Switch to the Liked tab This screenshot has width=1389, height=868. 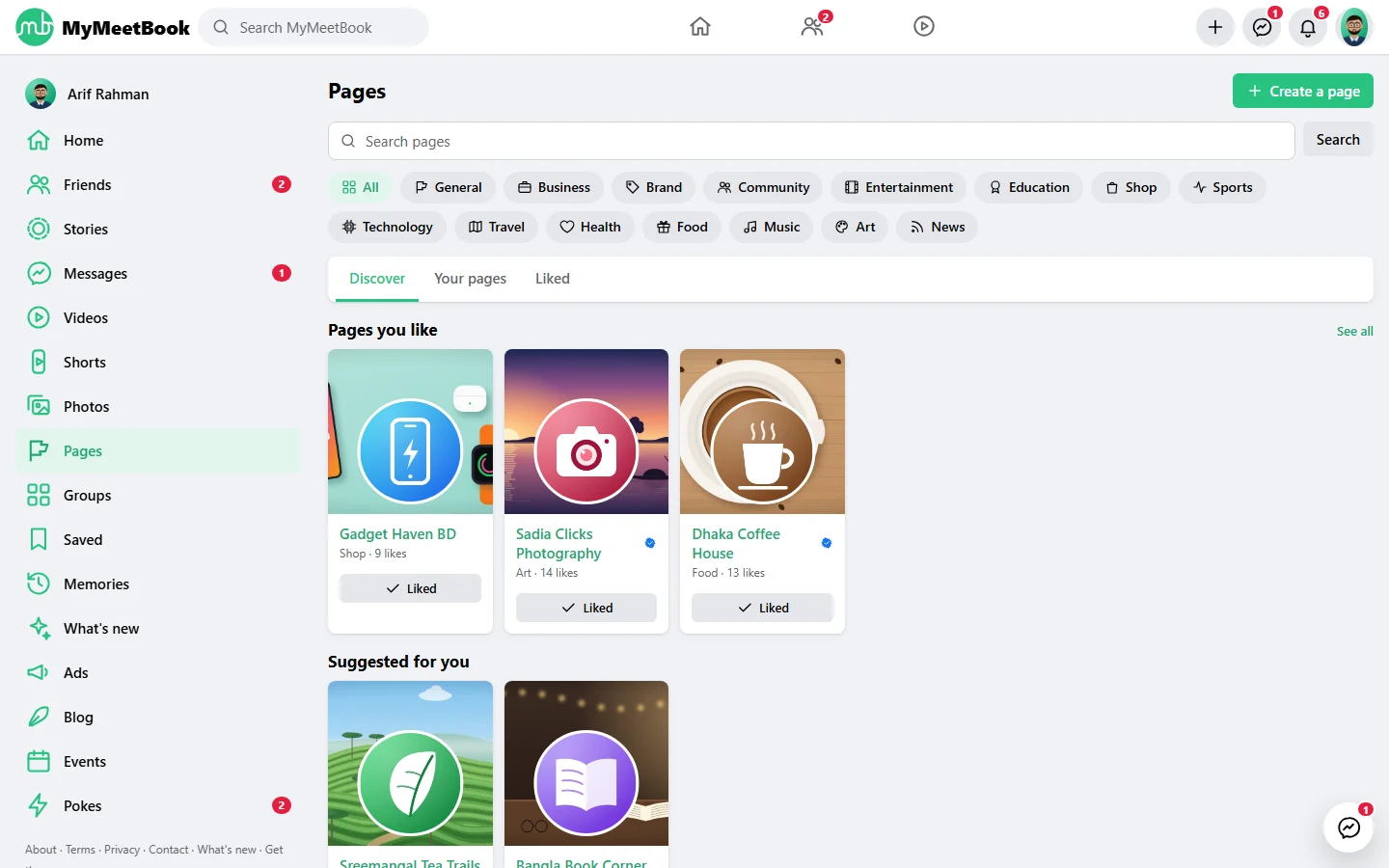tap(553, 279)
